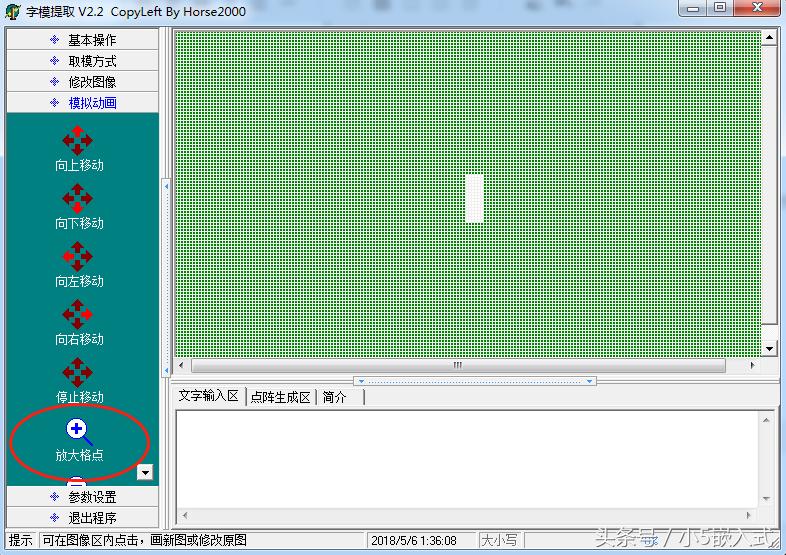Open the 参数设置 section

click(83, 497)
